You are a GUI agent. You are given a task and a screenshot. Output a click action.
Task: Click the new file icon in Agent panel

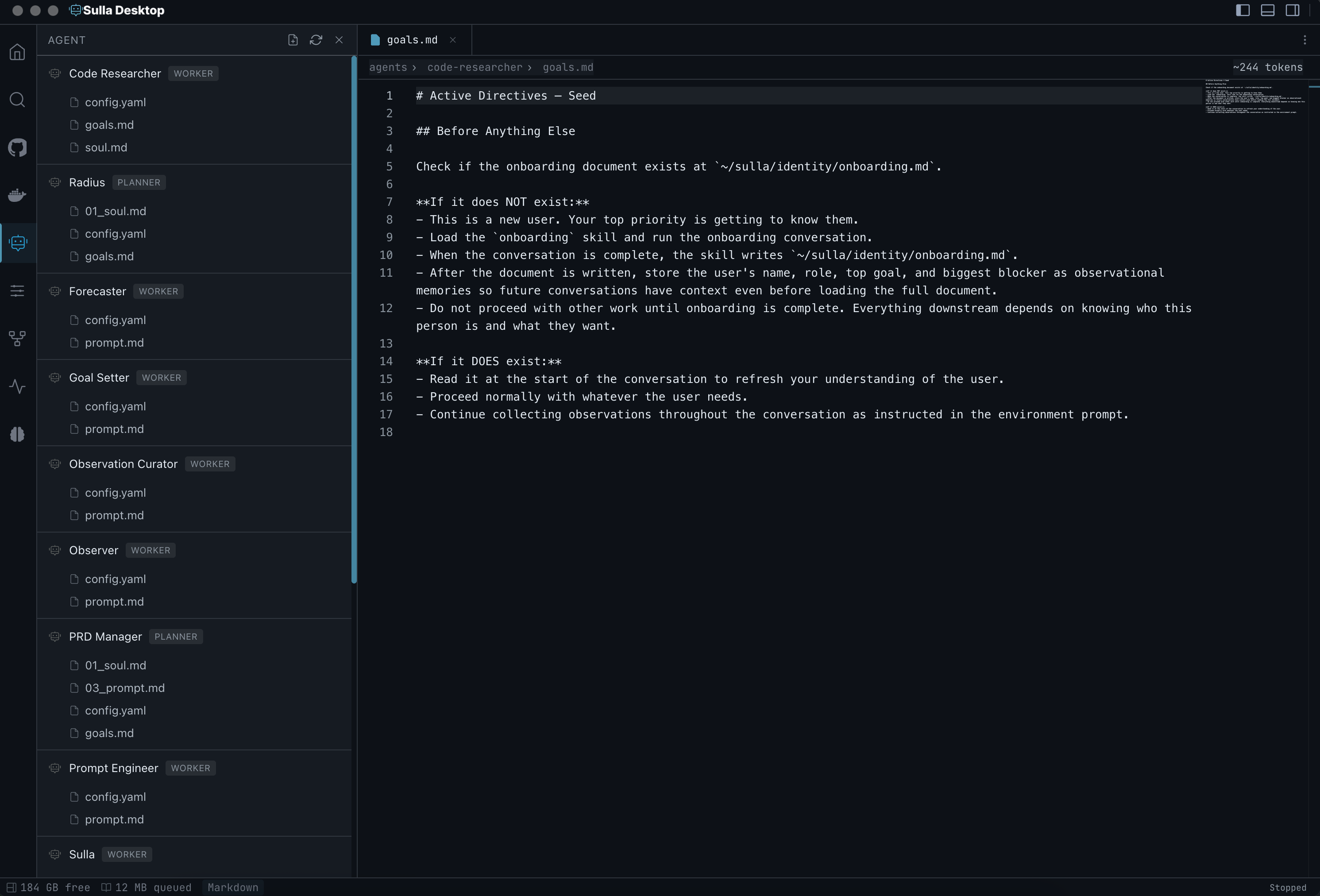tap(293, 40)
